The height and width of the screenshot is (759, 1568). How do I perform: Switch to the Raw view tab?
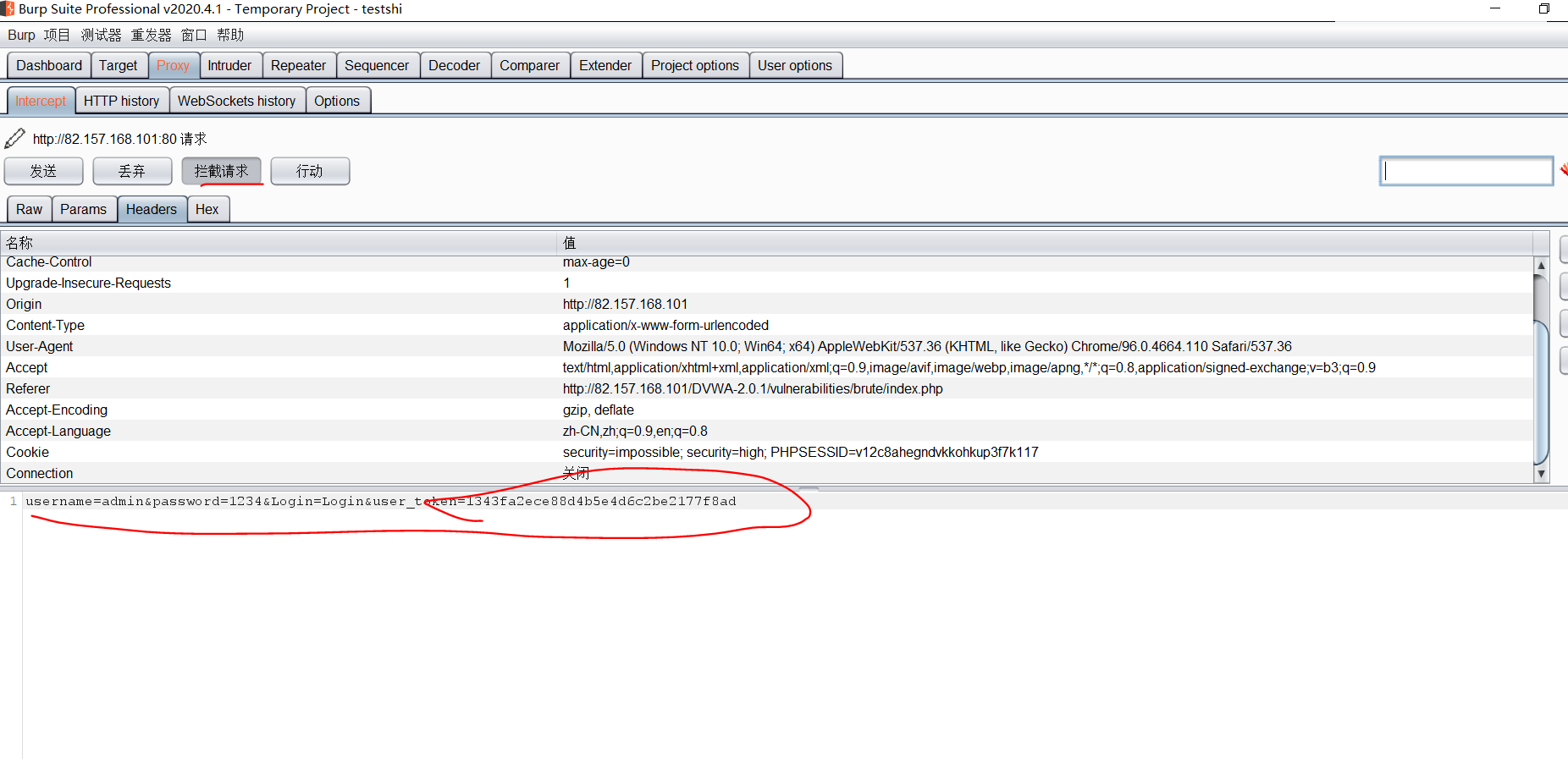[29, 209]
